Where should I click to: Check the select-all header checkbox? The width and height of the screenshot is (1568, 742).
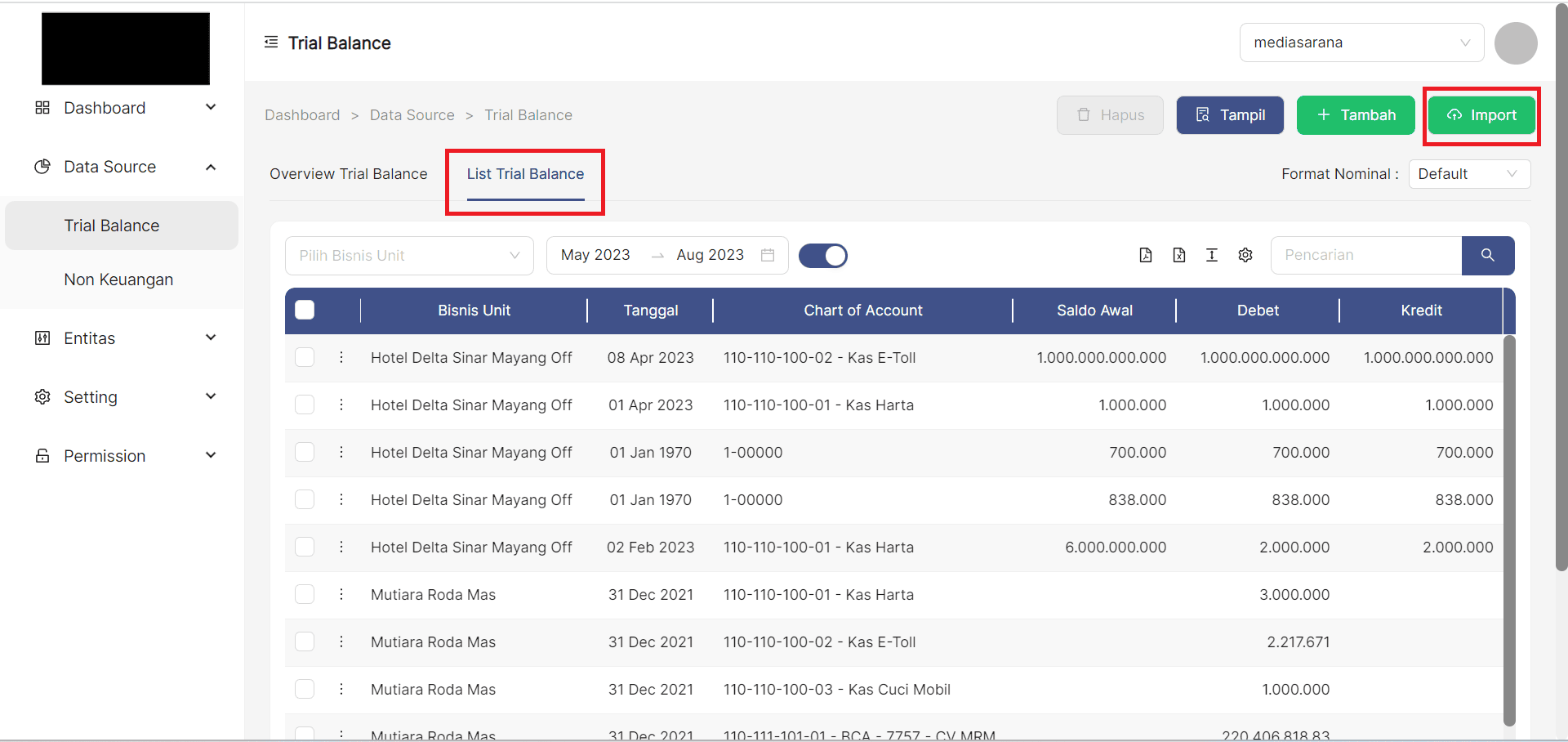point(305,310)
